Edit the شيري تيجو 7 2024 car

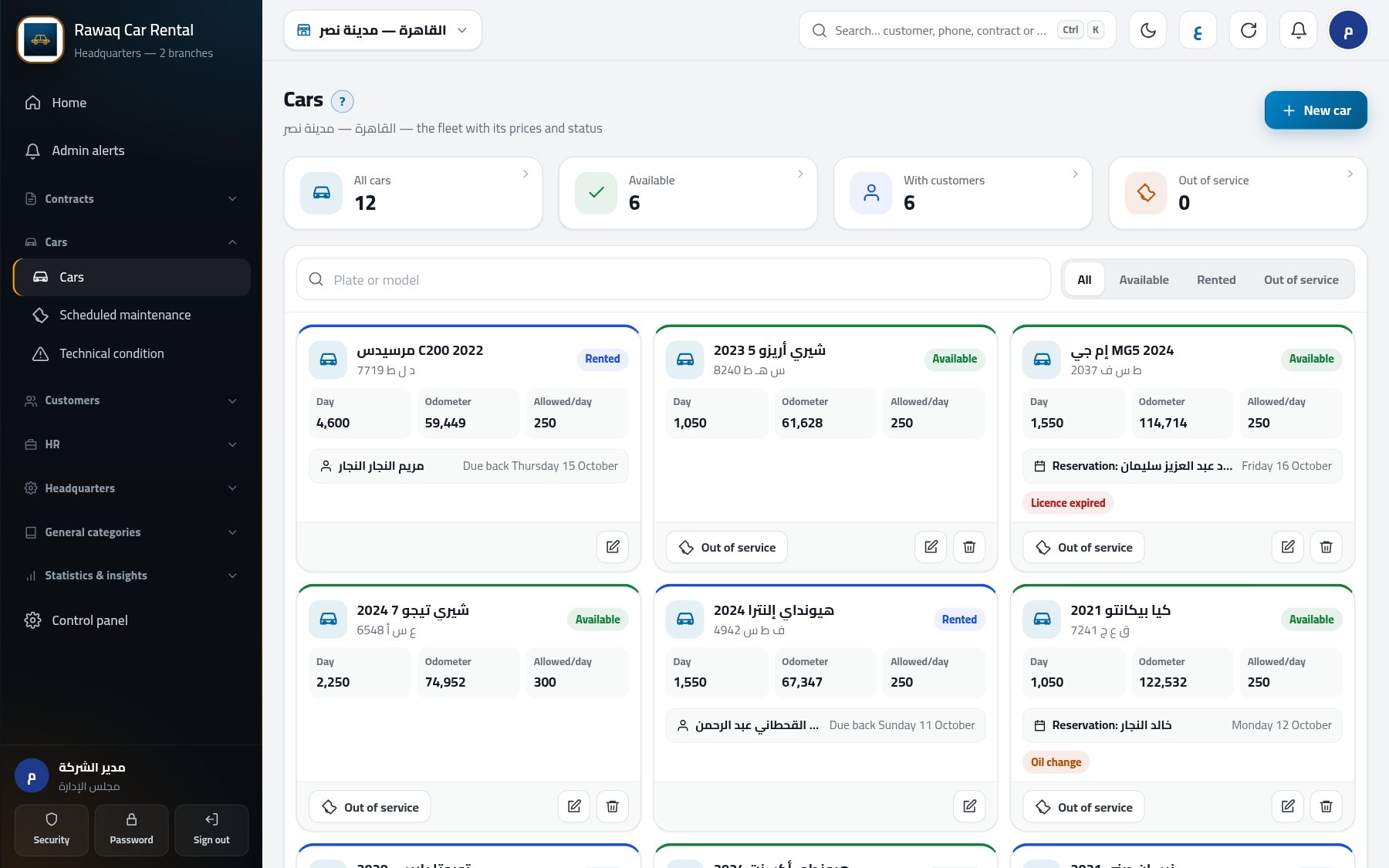tap(574, 806)
